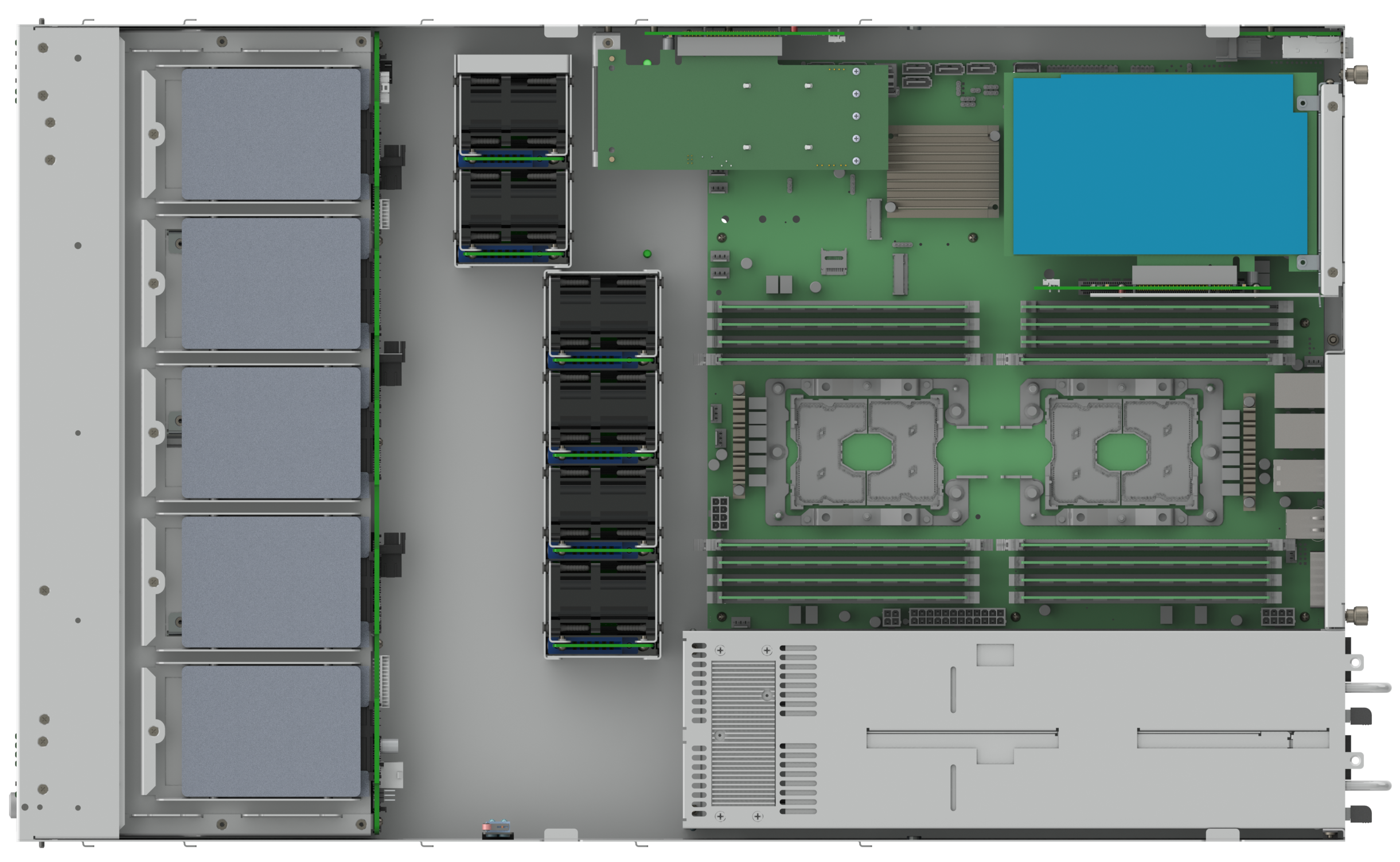Select the second drive tray from top
This screenshot has height=862, width=1400.
coord(271,283)
